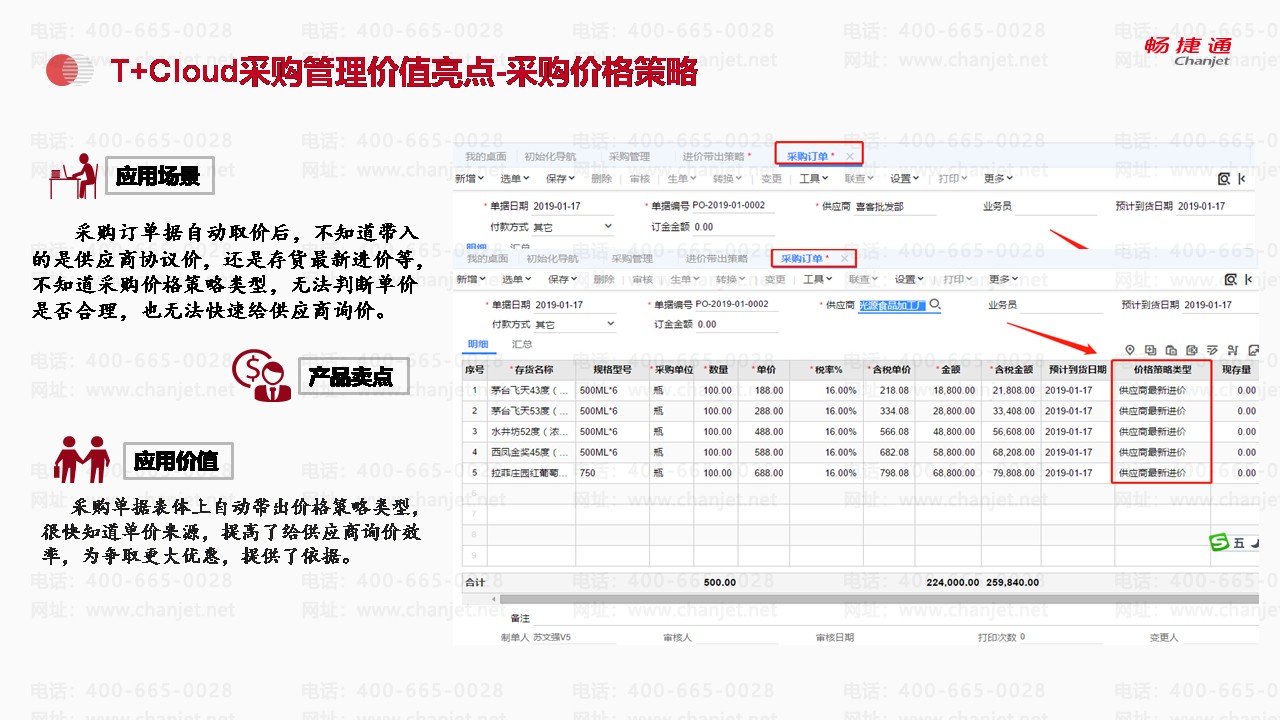This screenshot has width=1280, height=720.
Task: Open the 新增 dropdown in the front window
Action: [469, 280]
